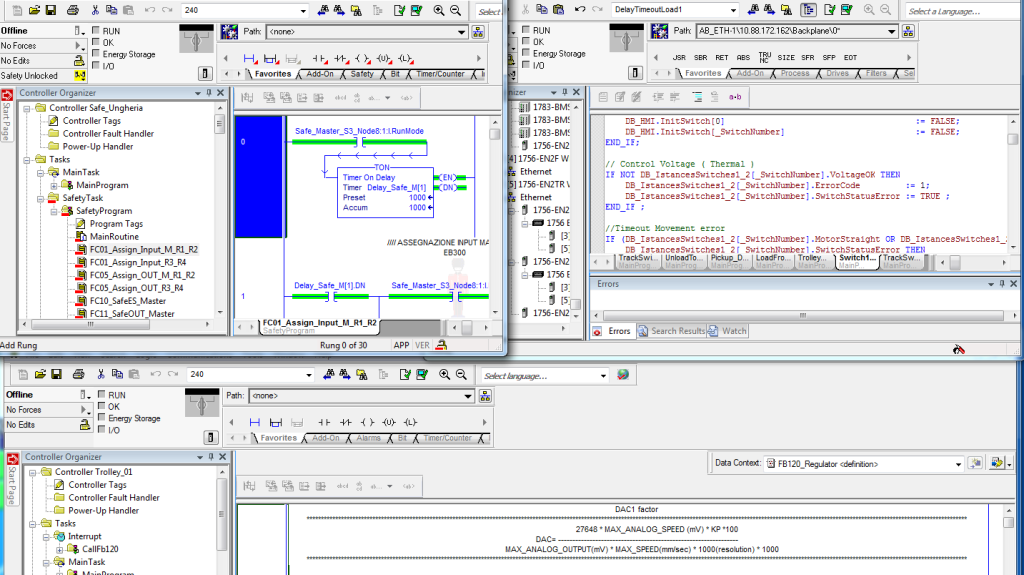Screen dimensions: 1024x575
Task: Verify Routine icon in Safe_Ungheria window
Action: point(399,10)
